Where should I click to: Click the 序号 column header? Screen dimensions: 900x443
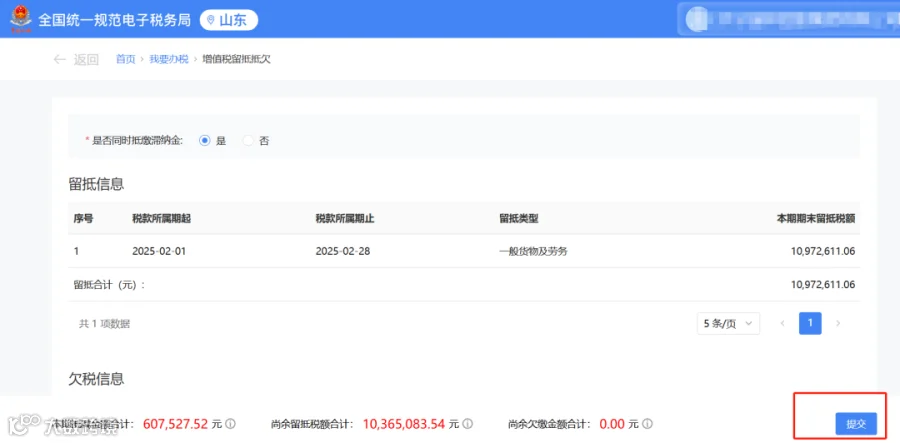[83, 219]
